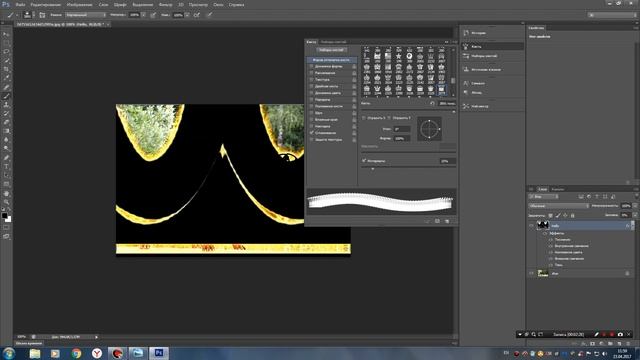Select the Crop tool

(6, 69)
